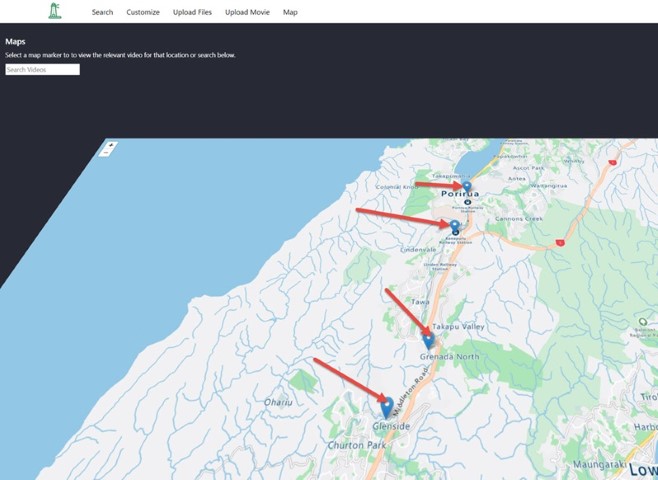This screenshot has height=480, width=658.
Task: Select the blue marker at Grenada North
Action: pos(428,340)
